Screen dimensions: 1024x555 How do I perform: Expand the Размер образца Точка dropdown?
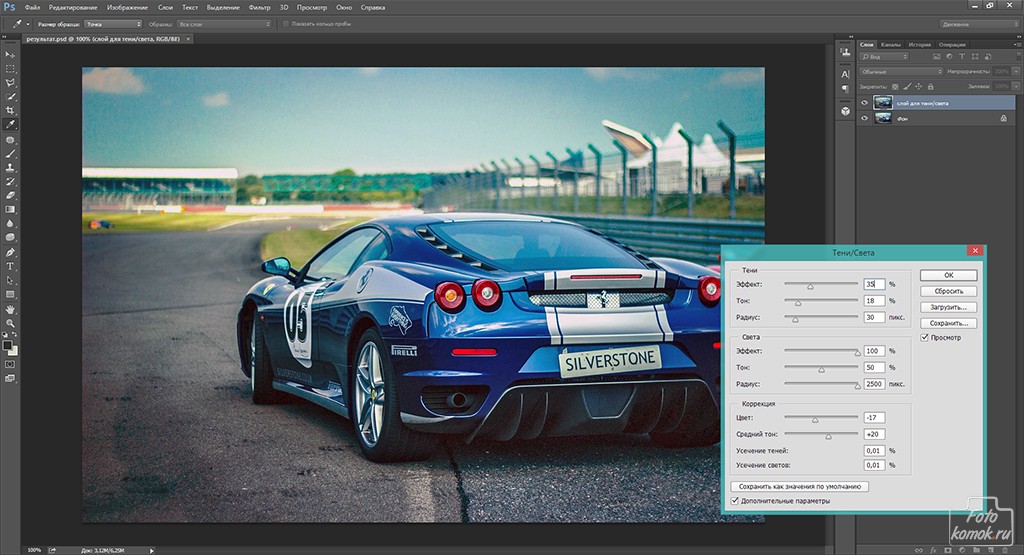pos(113,23)
